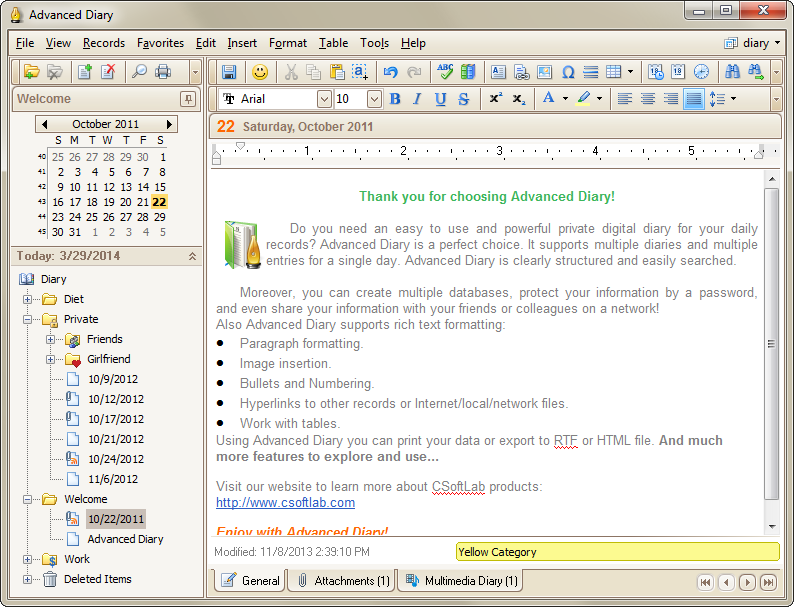Click the new record icon with plus

click(85, 72)
